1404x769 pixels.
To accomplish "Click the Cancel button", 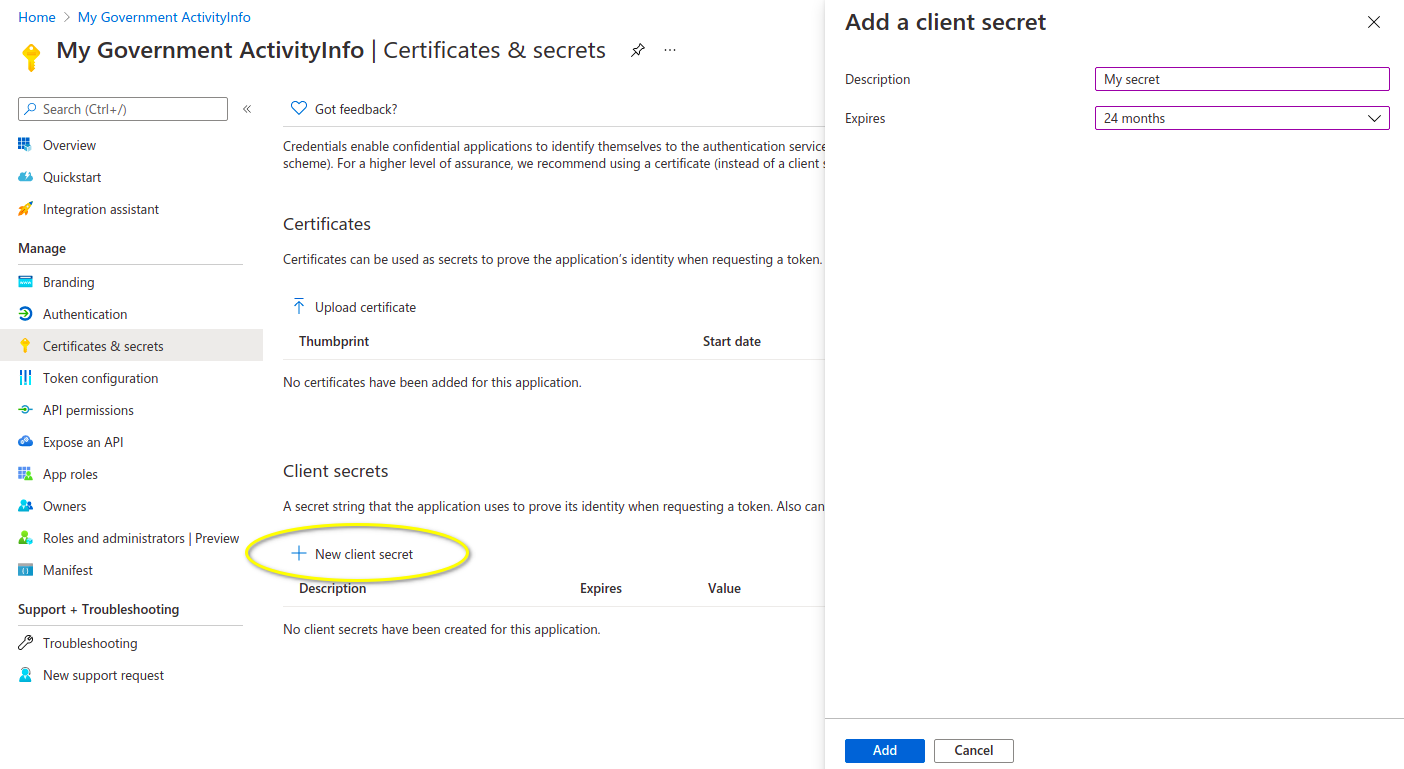I will click(974, 751).
